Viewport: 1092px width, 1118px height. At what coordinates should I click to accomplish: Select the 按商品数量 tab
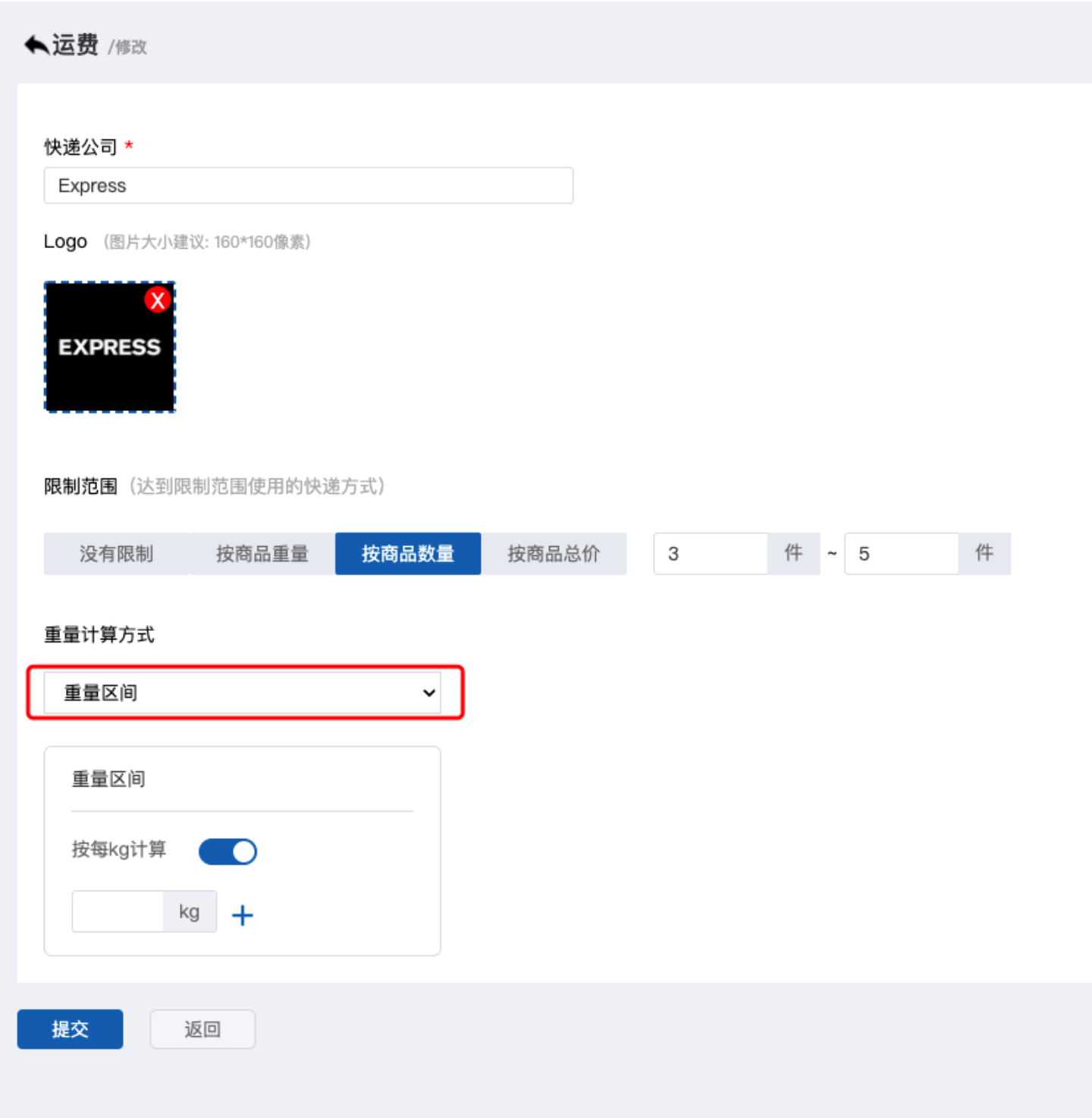[408, 554]
